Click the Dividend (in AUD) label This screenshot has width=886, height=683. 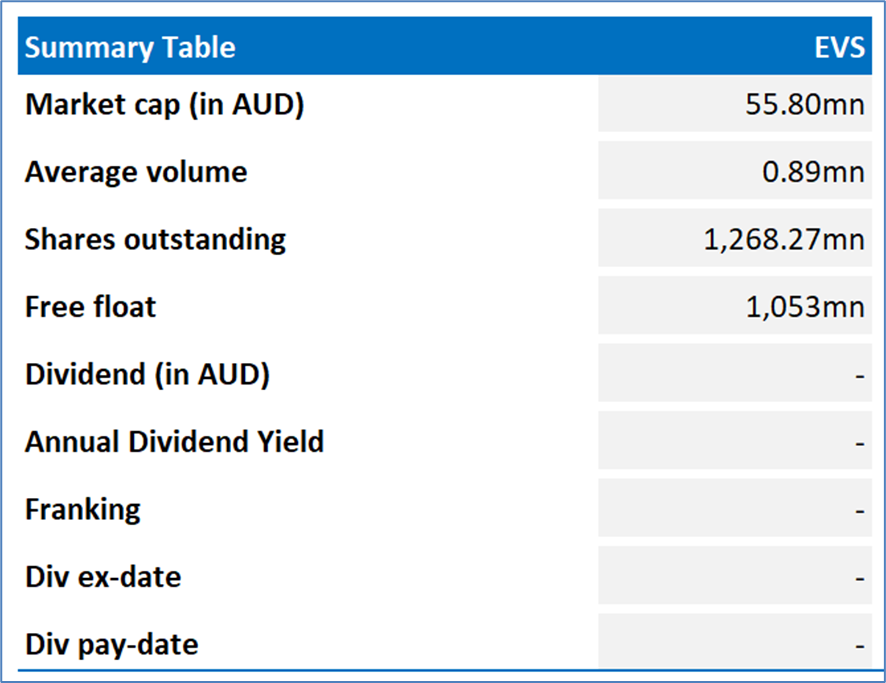tap(147, 375)
